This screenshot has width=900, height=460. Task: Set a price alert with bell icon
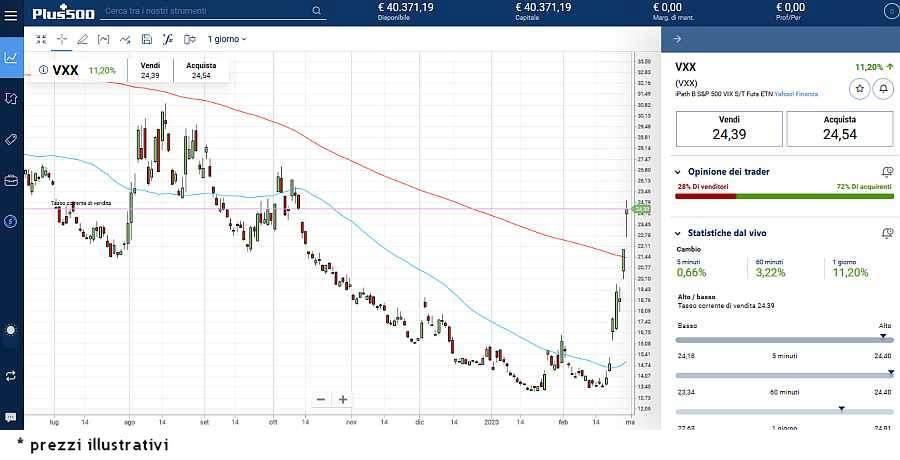click(883, 89)
